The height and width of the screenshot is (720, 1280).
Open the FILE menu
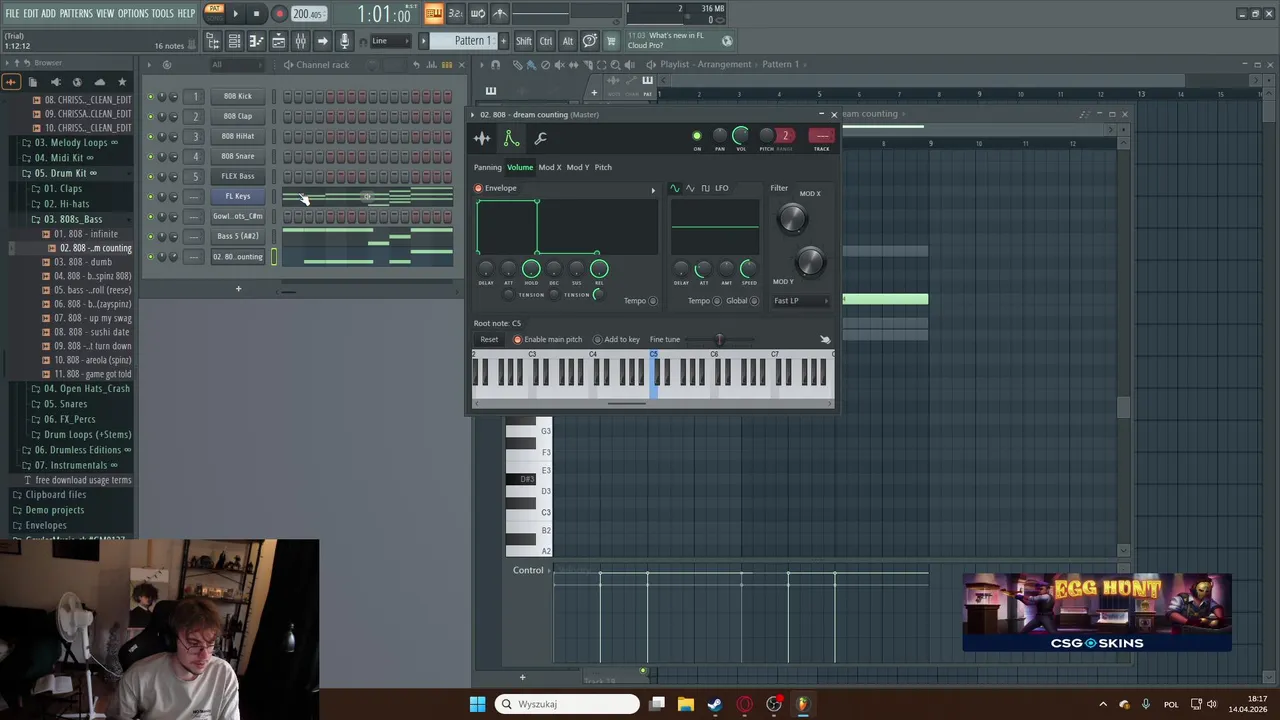pyautogui.click(x=12, y=14)
